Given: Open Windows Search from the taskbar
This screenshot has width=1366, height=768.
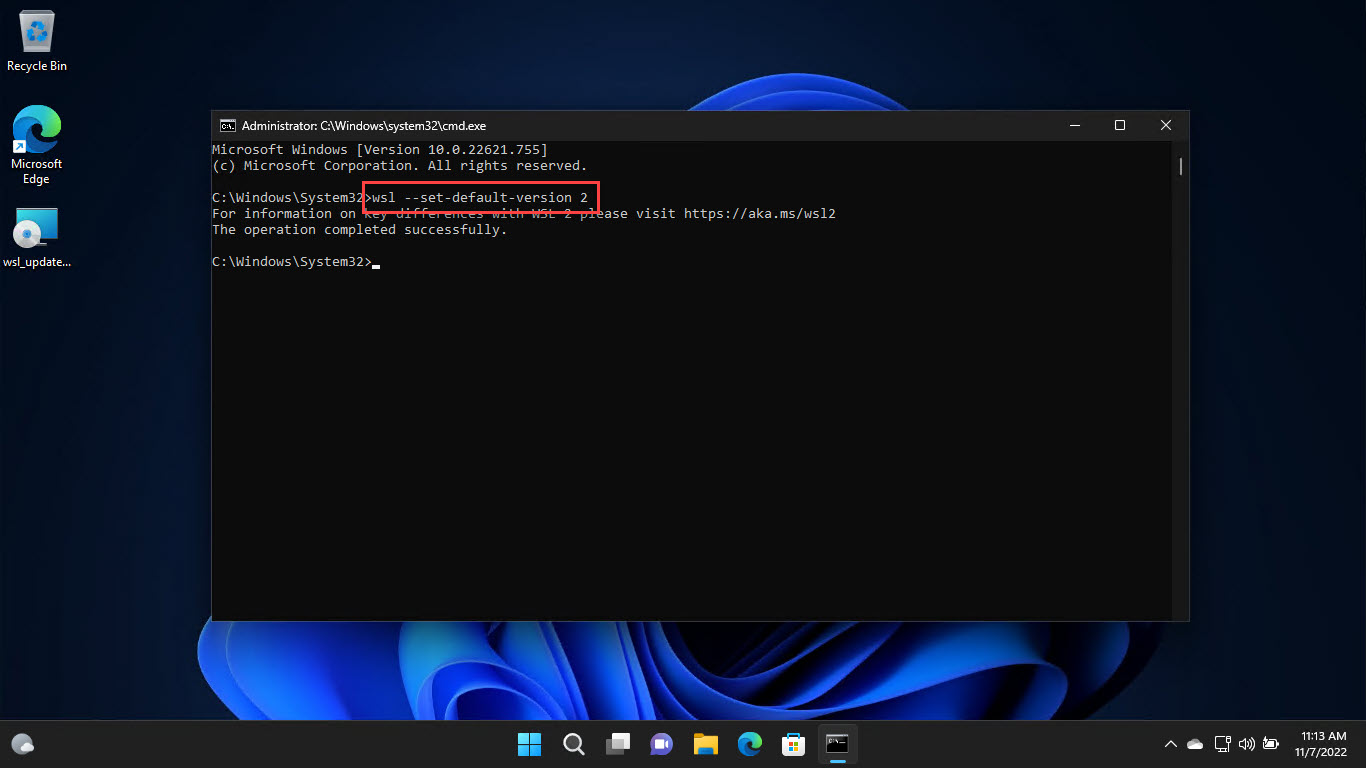Looking at the screenshot, I should 573,744.
